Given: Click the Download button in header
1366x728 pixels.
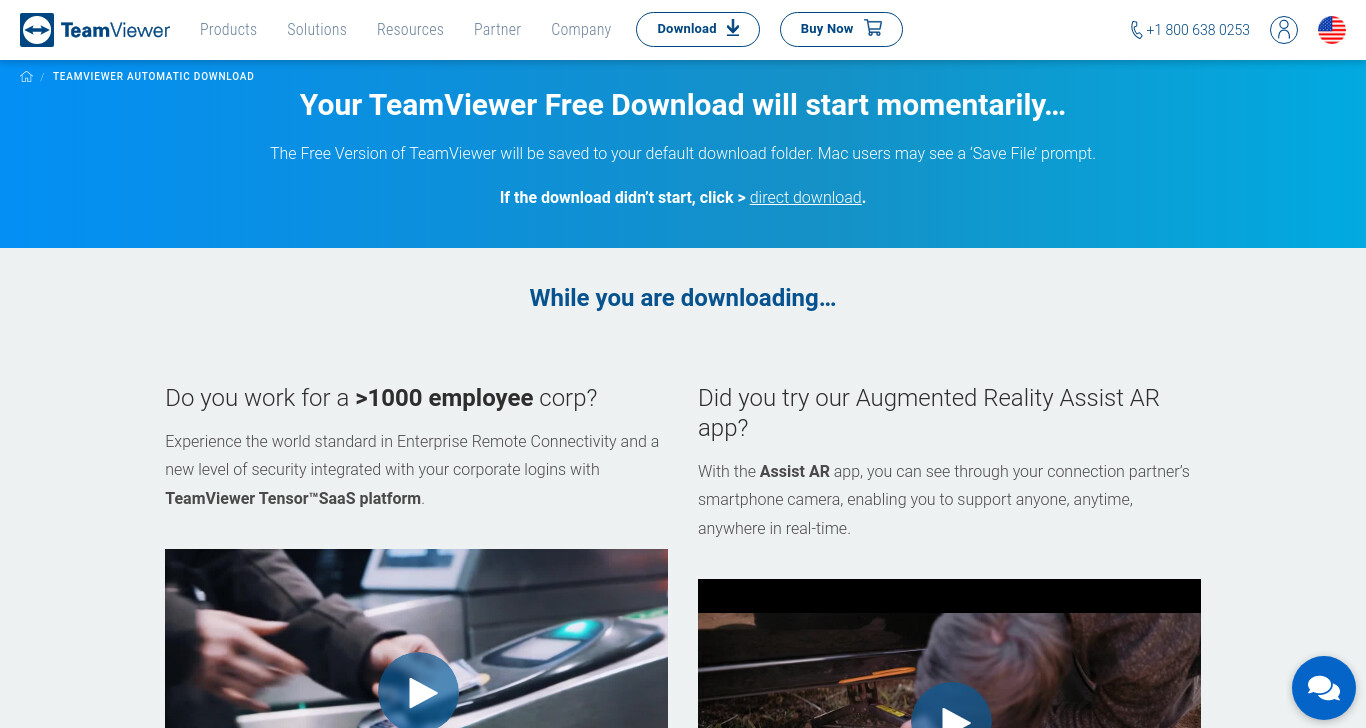Looking at the screenshot, I should pos(698,29).
